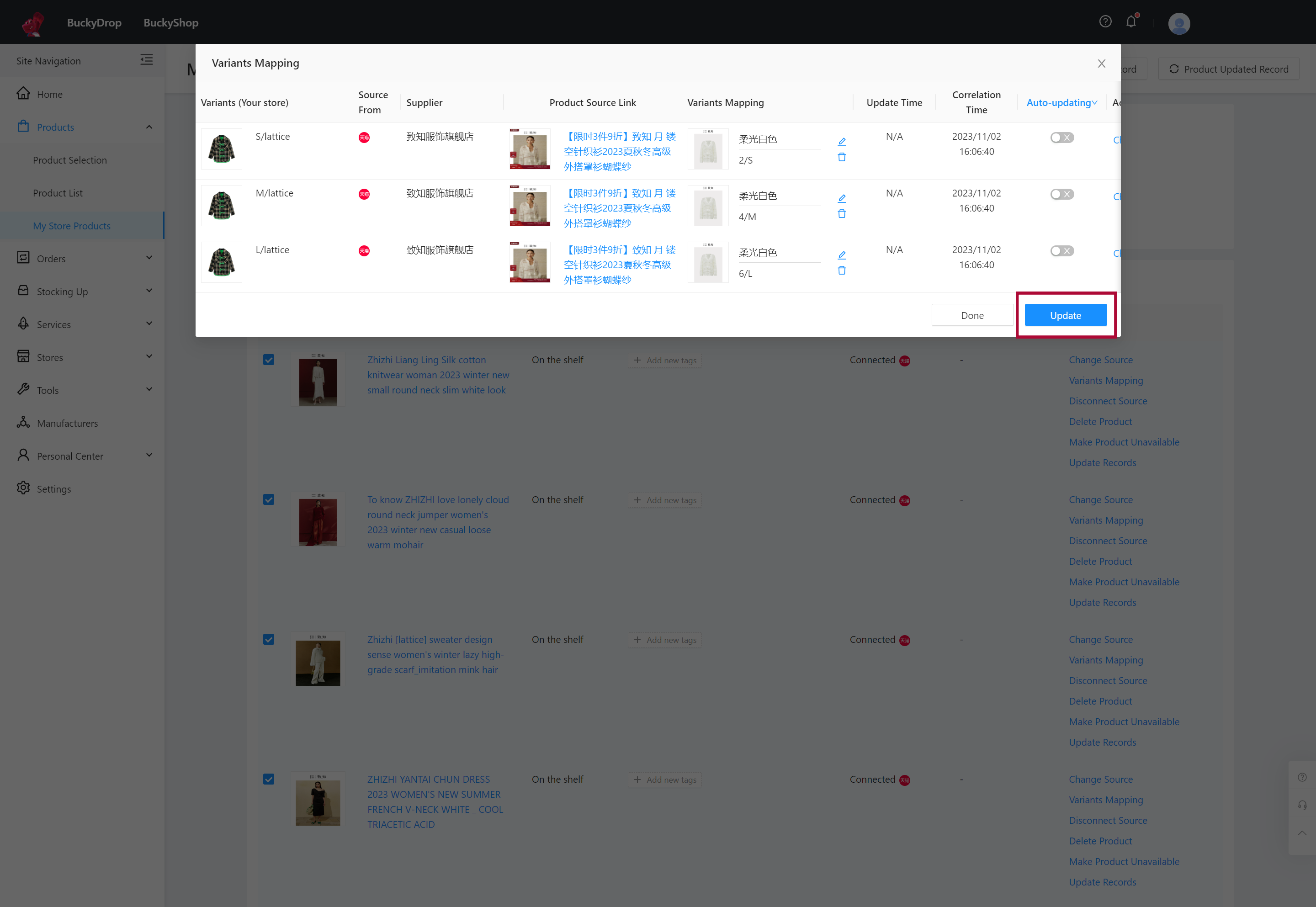The height and width of the screenshot is (907, 1316).
Task: Click the edit pencil icon for S/lattice mapping
Action: [x=842, y=142]
